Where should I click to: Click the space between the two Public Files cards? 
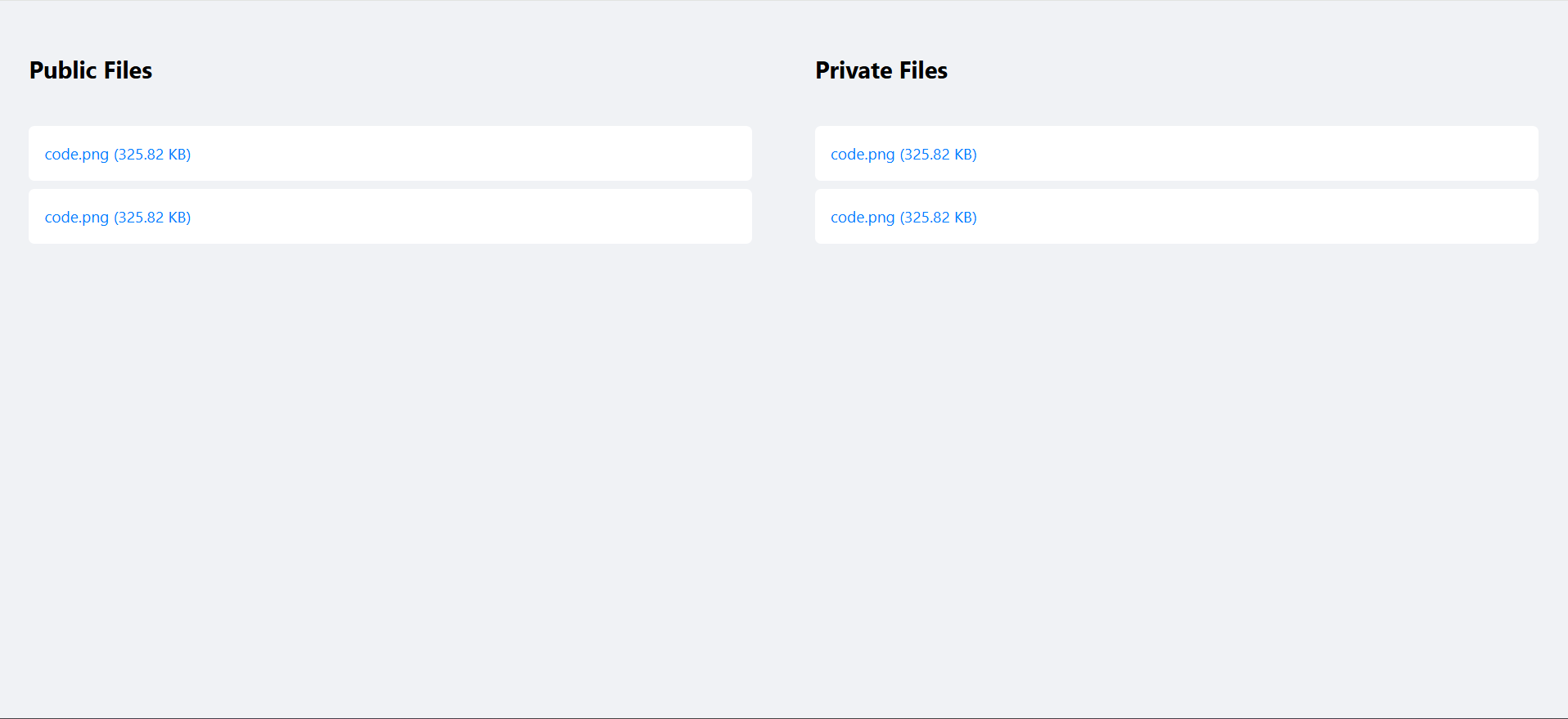390,185
